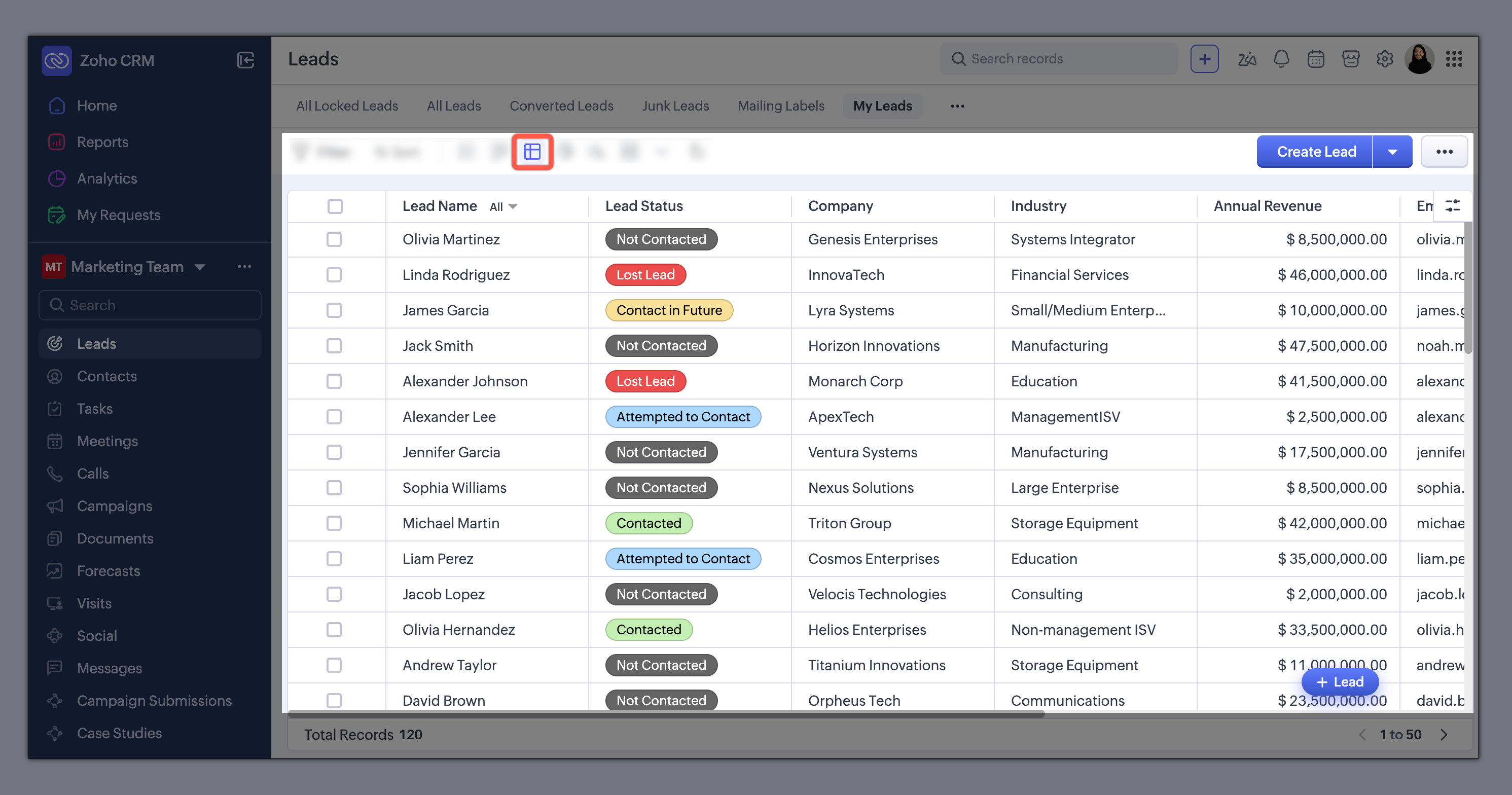This screenshot has width=1512, height=795.
Task: Open the apps grid launcher icon
Action: 1454,59
